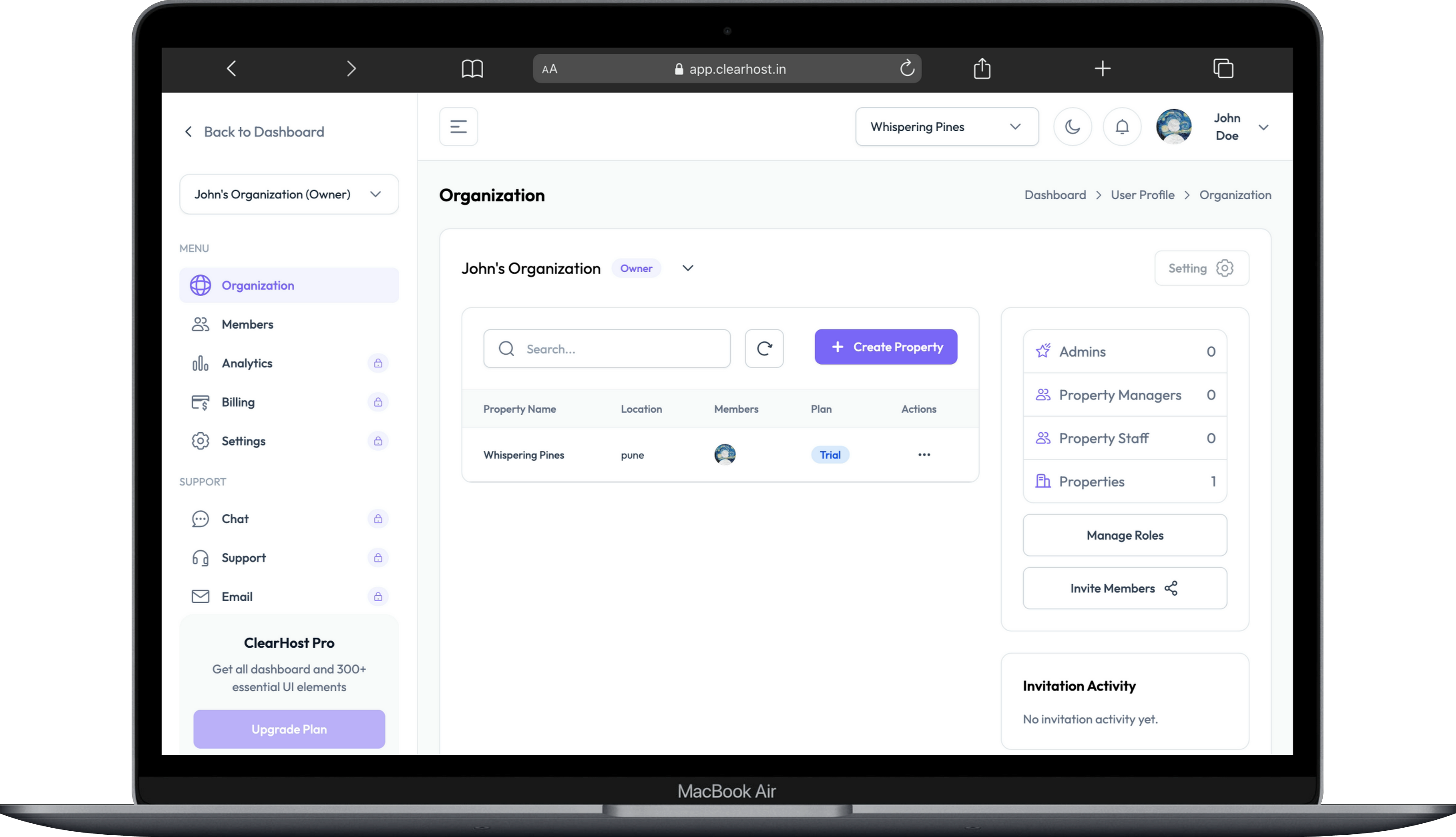Click the lock icon beside Analytics
The height and width of the screenshot is (837, 1456).
pyautogui.click(x=378, y=363)
